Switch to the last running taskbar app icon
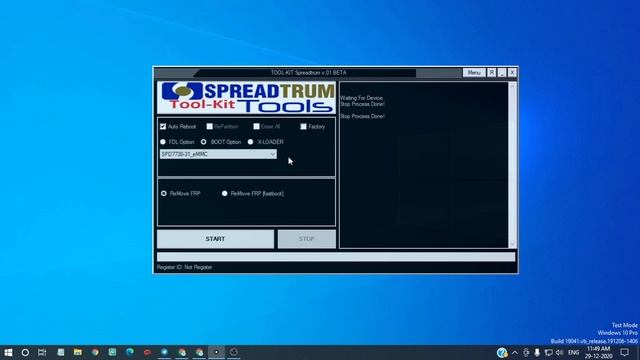This screenshot has height=360, width=640. click(x=233, y=352)
